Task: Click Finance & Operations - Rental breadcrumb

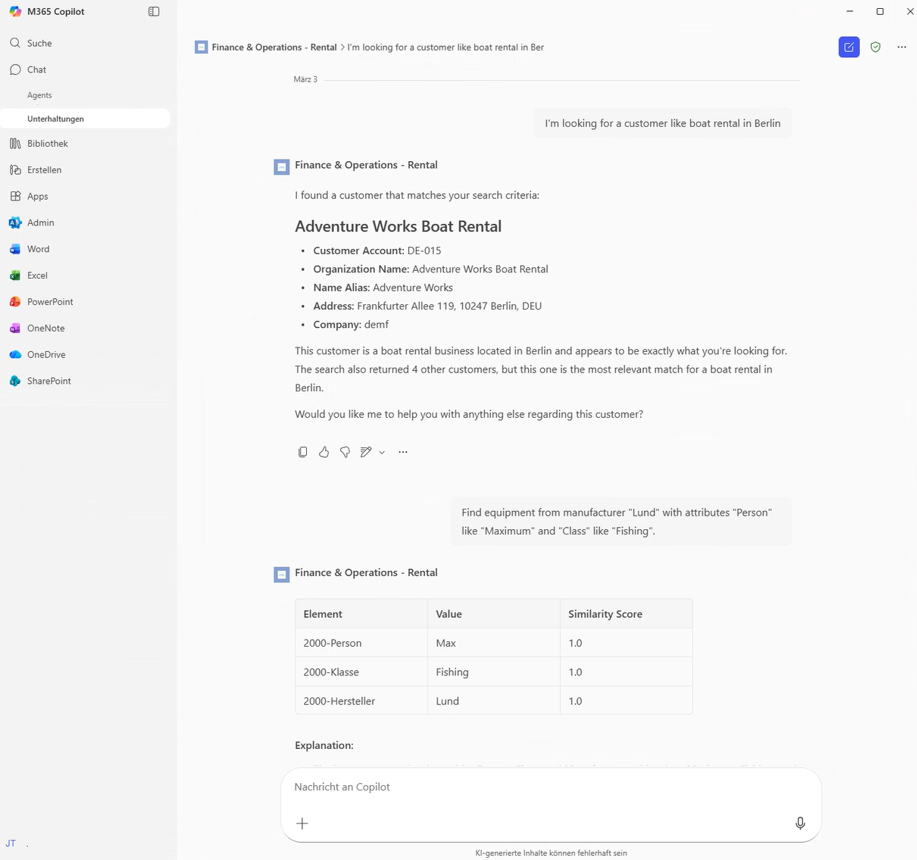Action: click(273, 47)
